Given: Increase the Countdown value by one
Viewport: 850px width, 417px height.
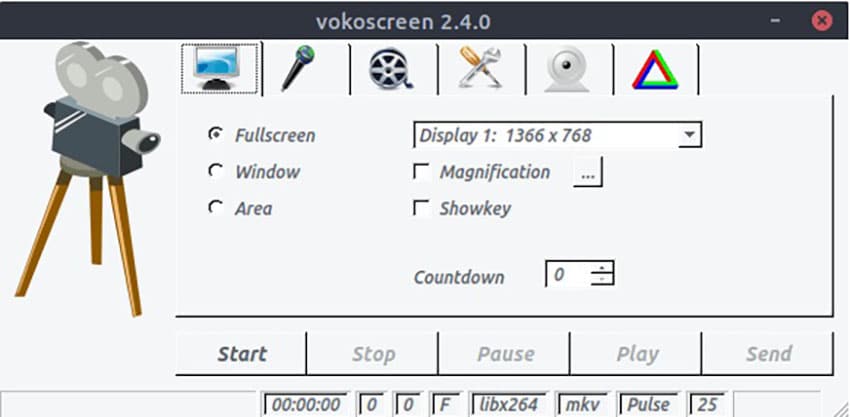Looking at the screenshot, I should coord(602,266).
